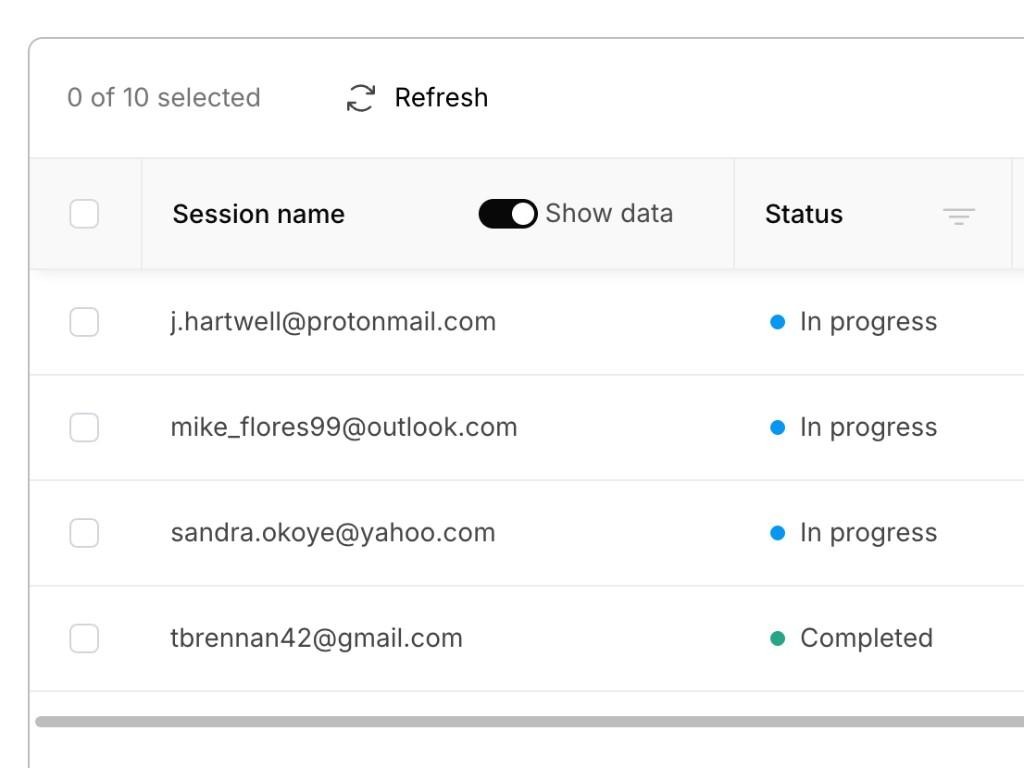The image size is (1024, 768).
Task: Tick the checkbox for mike_flores99@outlook.com
Action: point(84,428)
